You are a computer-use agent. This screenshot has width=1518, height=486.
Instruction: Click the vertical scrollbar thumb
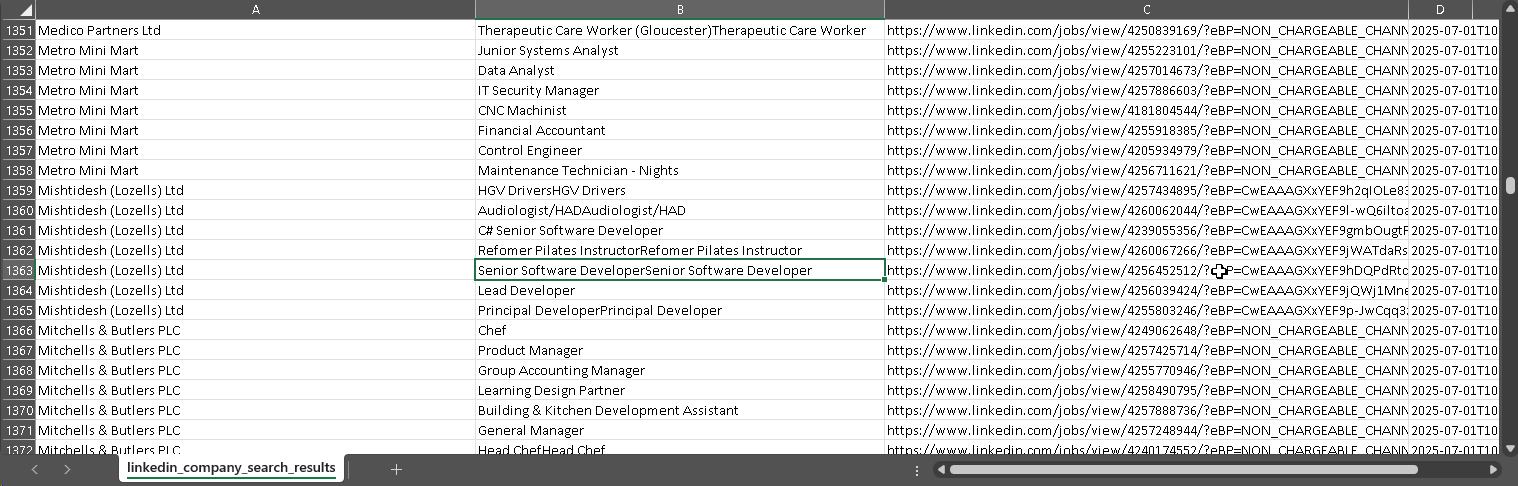click(x=1509, y=186)
